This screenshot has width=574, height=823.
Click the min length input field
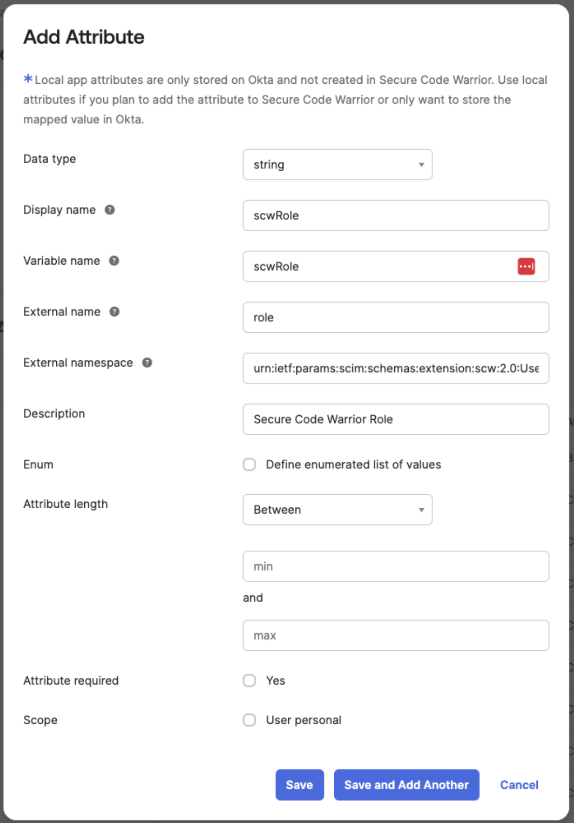click(396, 566)
